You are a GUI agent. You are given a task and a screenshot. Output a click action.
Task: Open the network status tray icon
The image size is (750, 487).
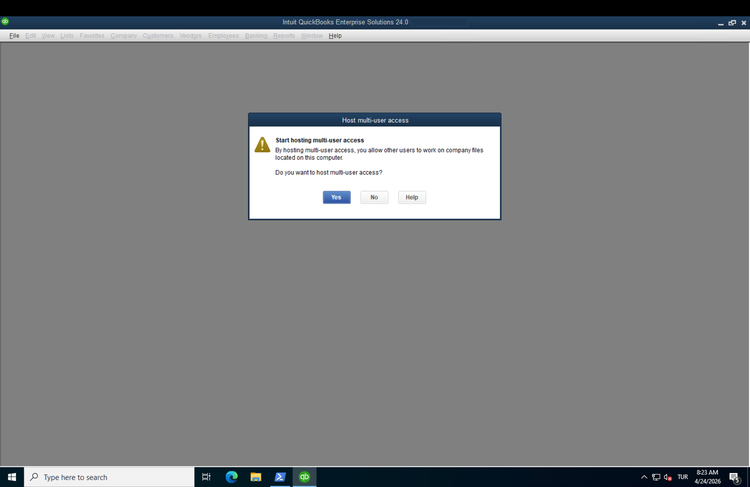(x=656, y=477)
